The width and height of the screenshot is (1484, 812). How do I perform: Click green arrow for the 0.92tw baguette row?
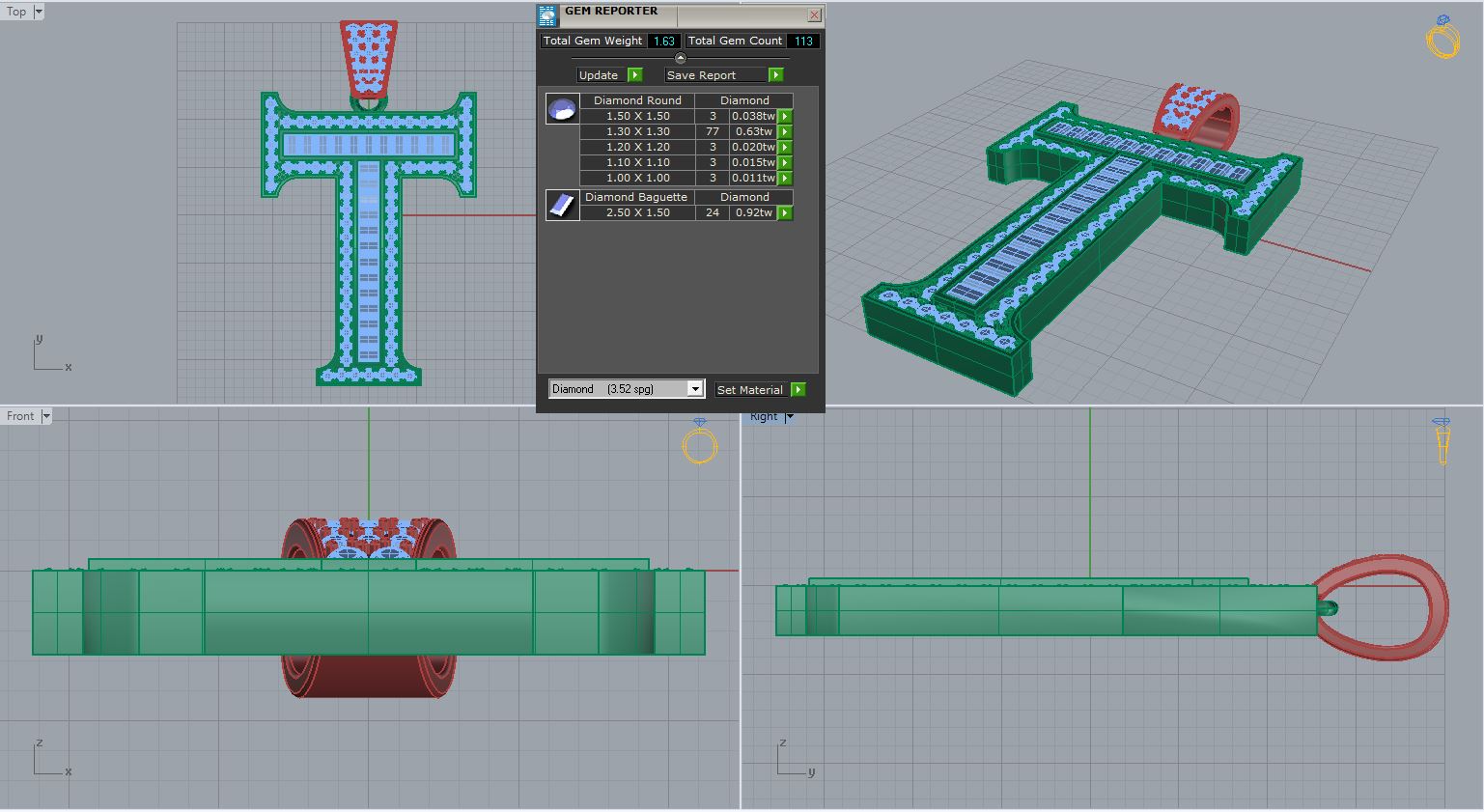(785, 212)
